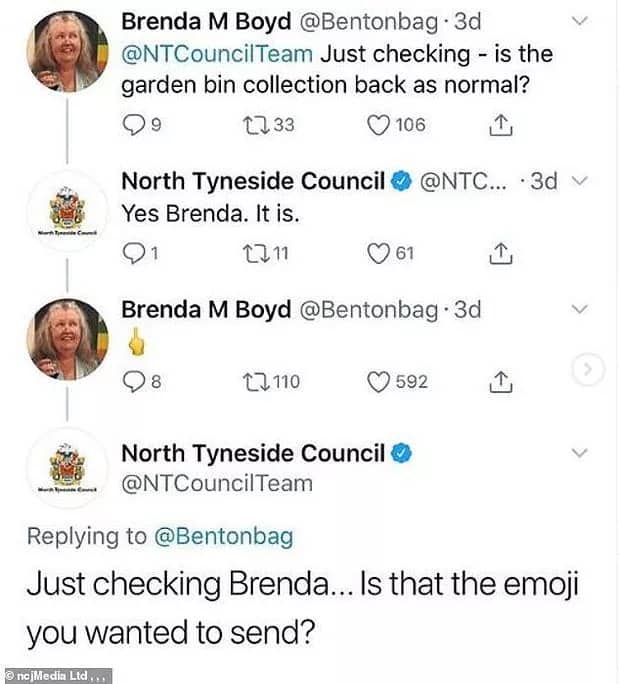Open chevron menu on council's final reply
620x684 pixels.
[x=580, y=454]
